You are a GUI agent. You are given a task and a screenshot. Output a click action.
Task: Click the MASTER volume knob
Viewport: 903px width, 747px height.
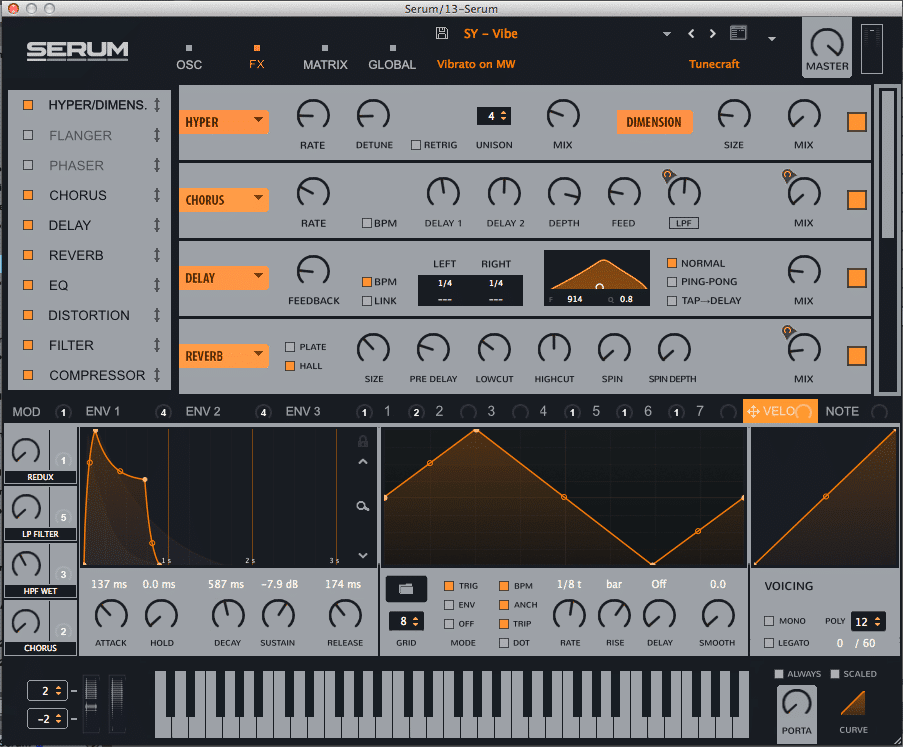827,44
